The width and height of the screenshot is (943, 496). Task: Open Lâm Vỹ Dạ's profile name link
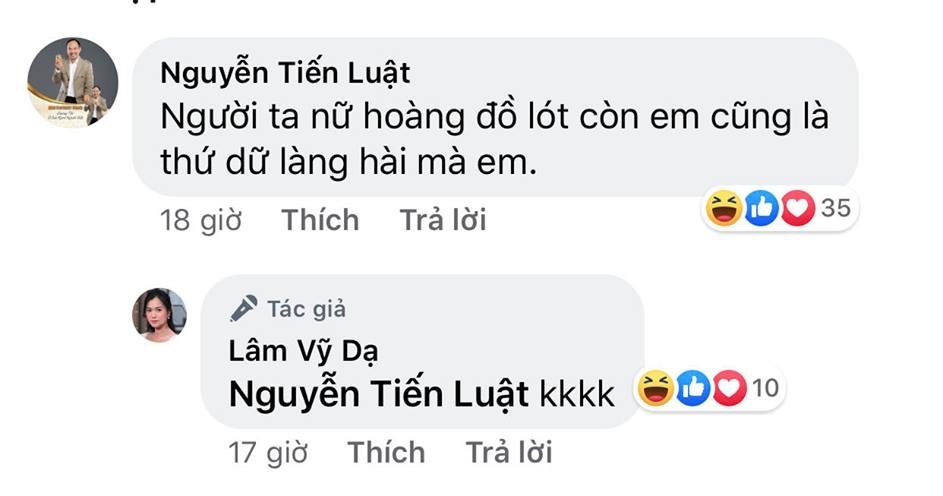303,351
